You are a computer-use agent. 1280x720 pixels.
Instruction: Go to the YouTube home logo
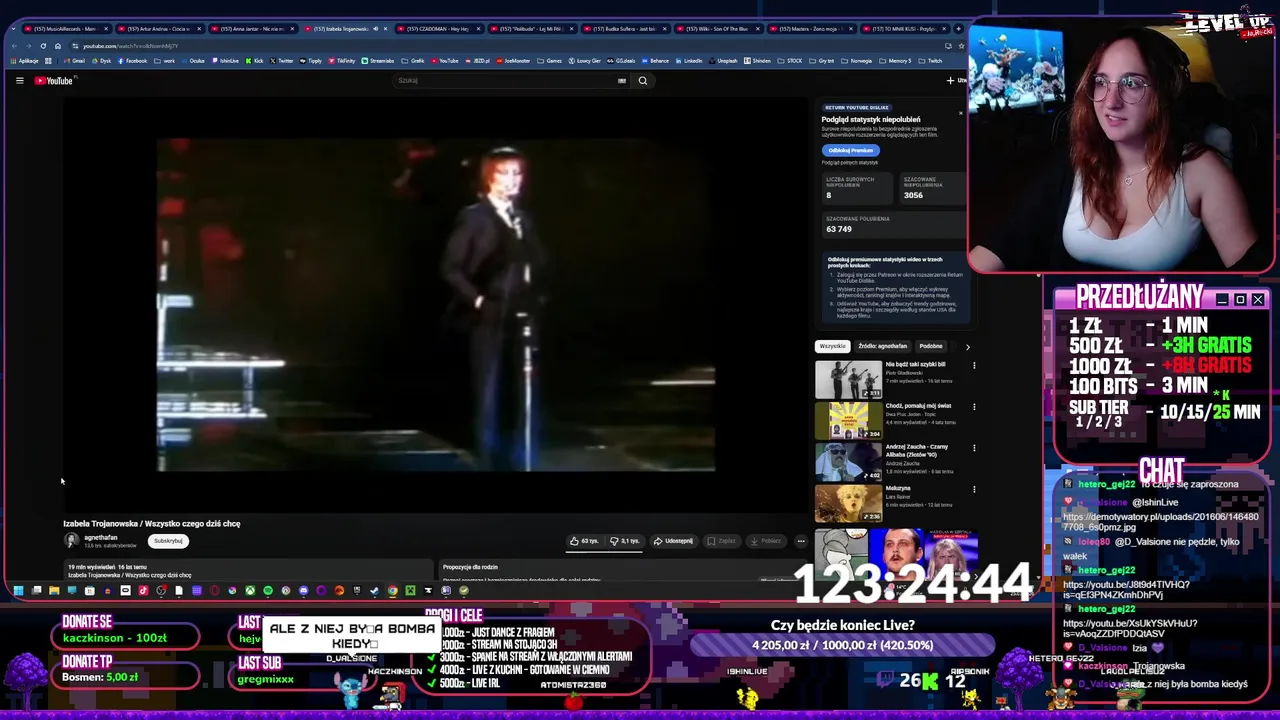tap(54, 81)
